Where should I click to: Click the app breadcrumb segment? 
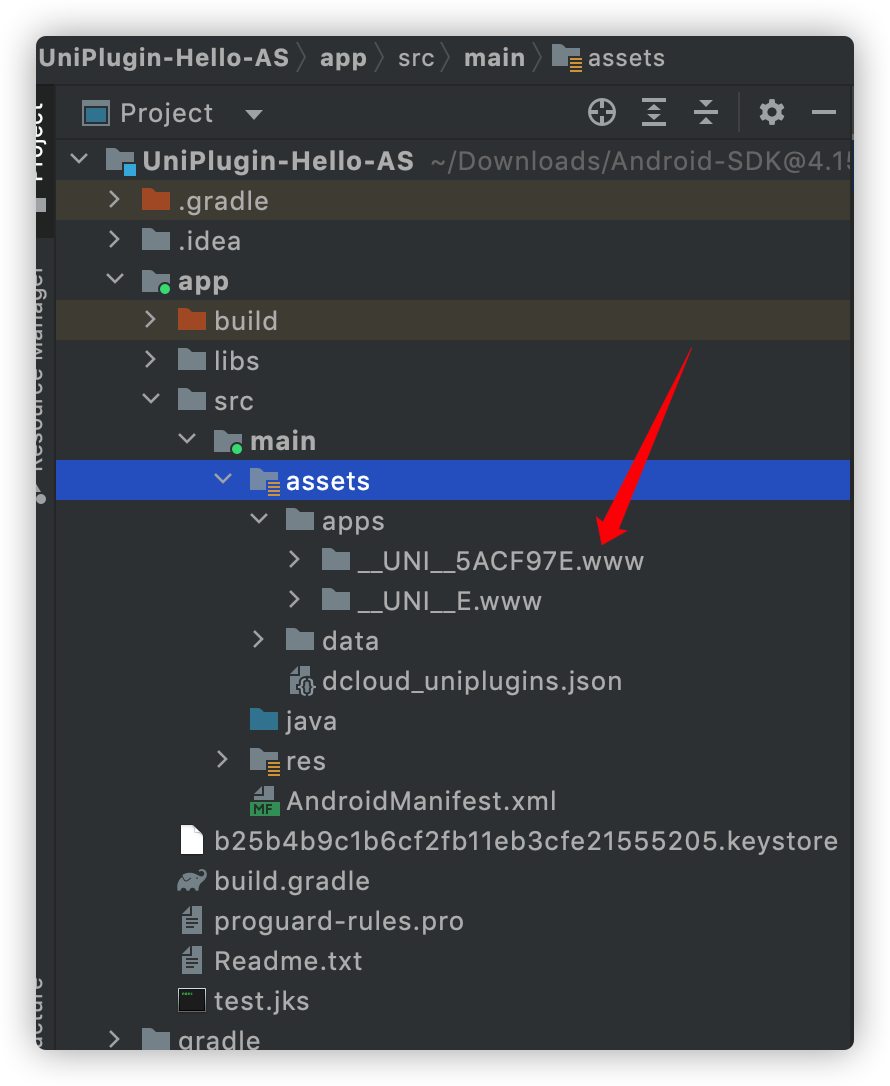coord(343,58)
